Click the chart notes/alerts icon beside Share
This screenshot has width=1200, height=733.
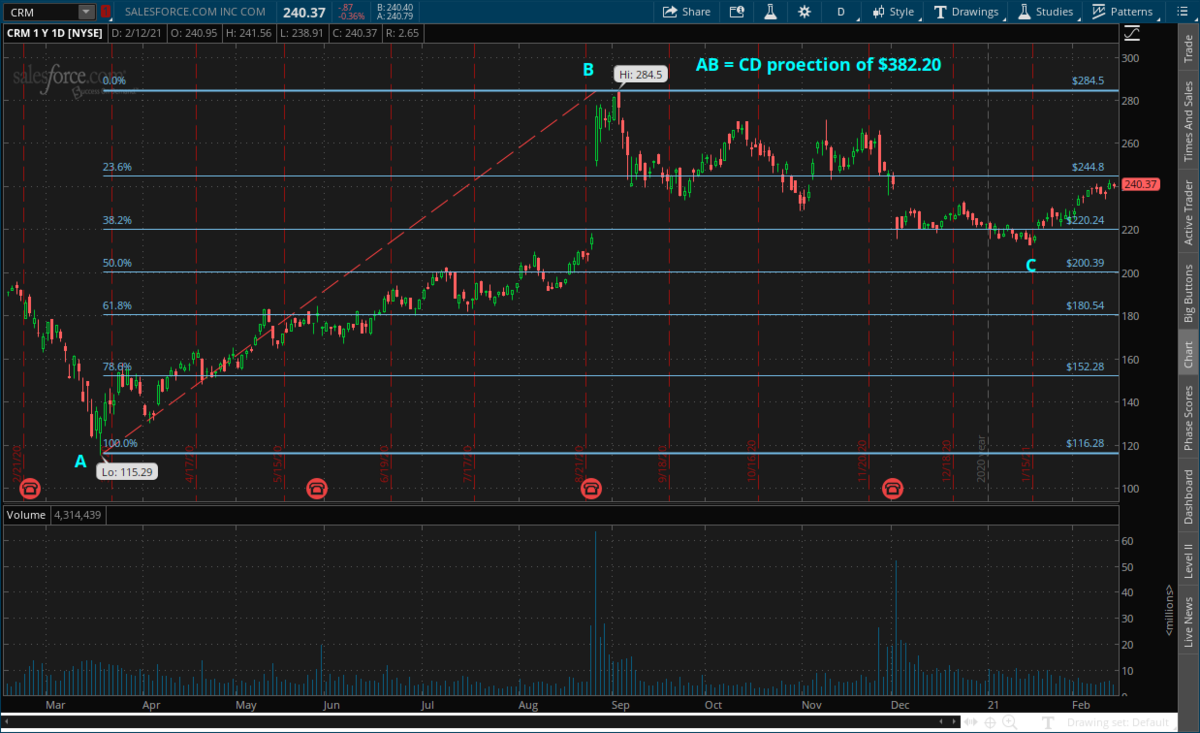pos(737,12)
